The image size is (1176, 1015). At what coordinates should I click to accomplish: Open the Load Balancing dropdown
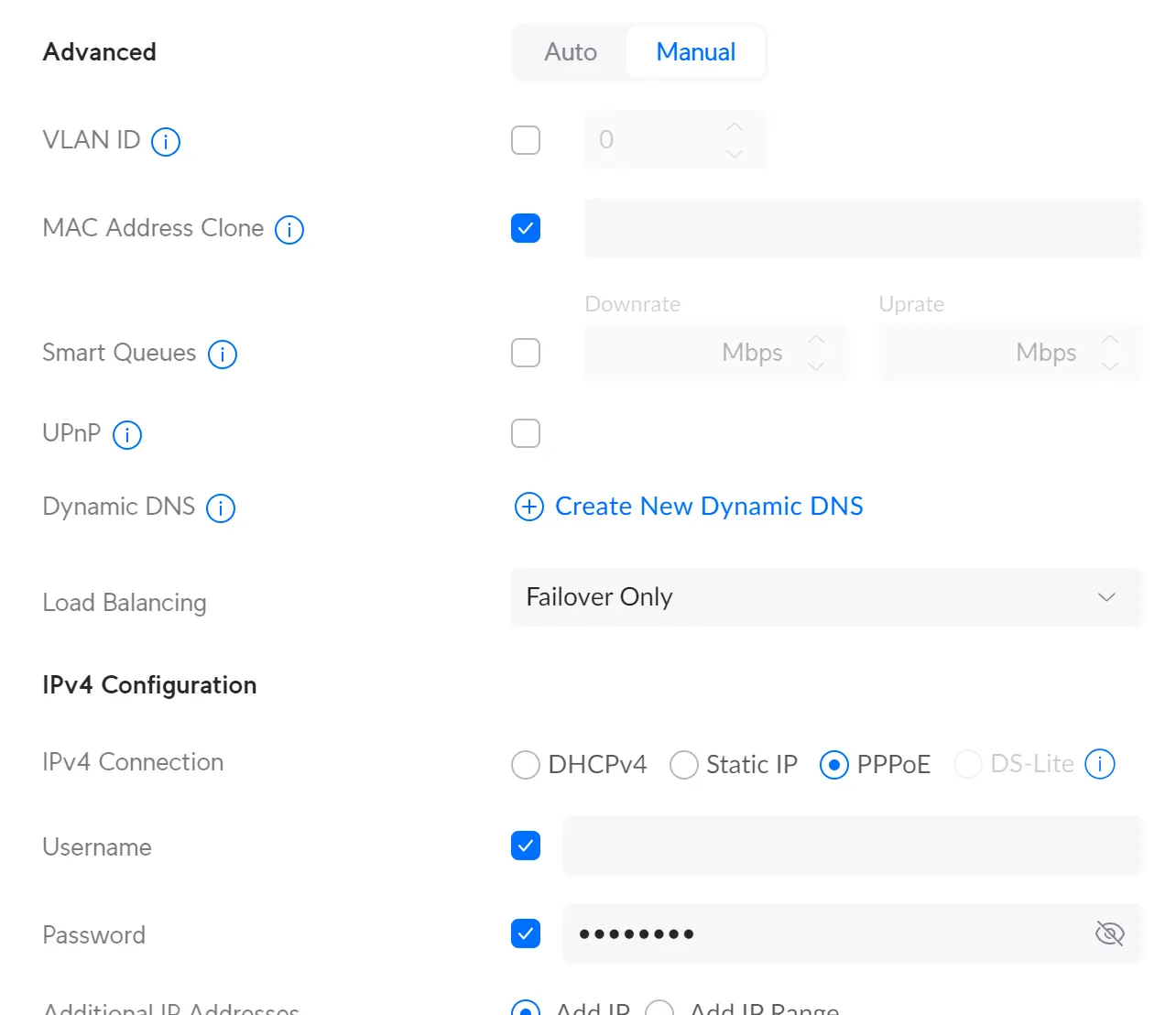pyautogui.click(x=1105, y=597)
